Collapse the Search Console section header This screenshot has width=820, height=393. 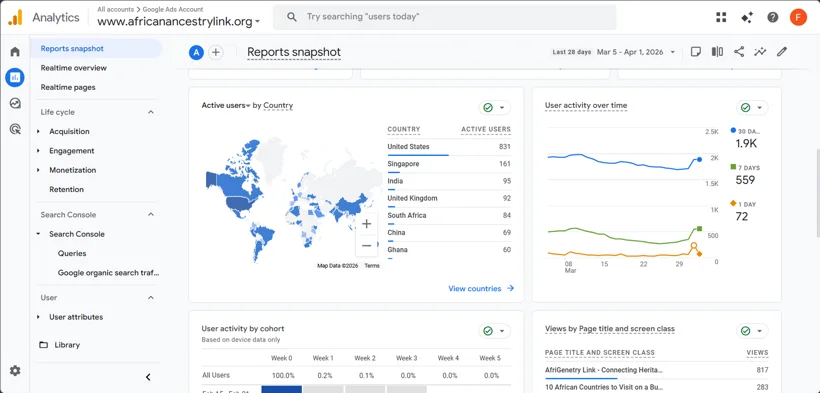click(151, 215)
